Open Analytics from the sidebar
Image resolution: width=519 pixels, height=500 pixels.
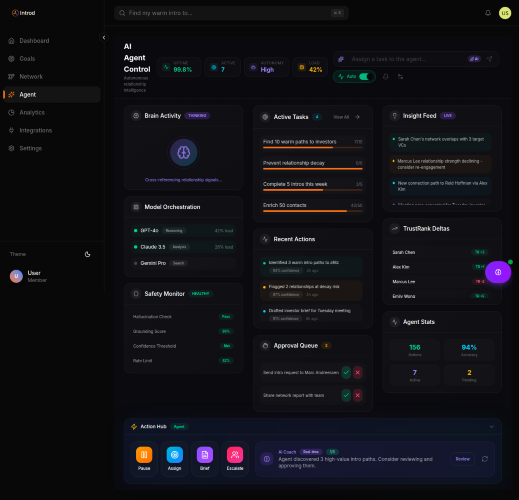pos(52,113)
